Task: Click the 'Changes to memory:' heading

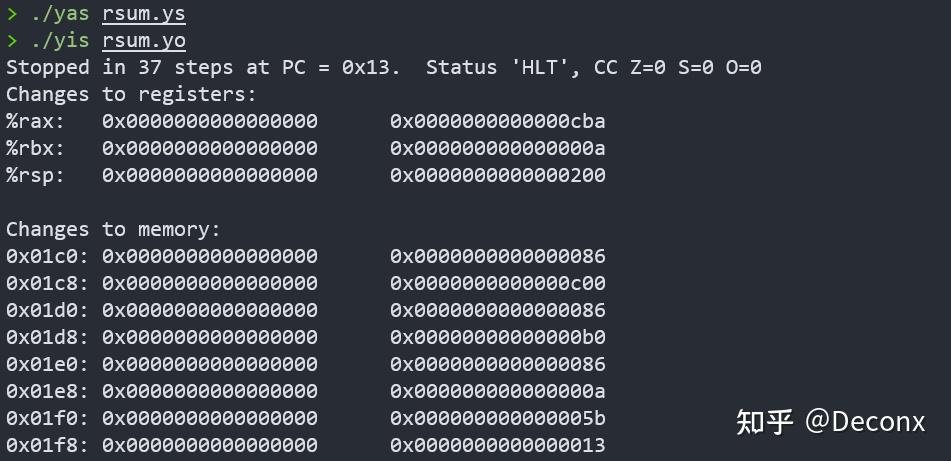Action: (x=113, y=229)
